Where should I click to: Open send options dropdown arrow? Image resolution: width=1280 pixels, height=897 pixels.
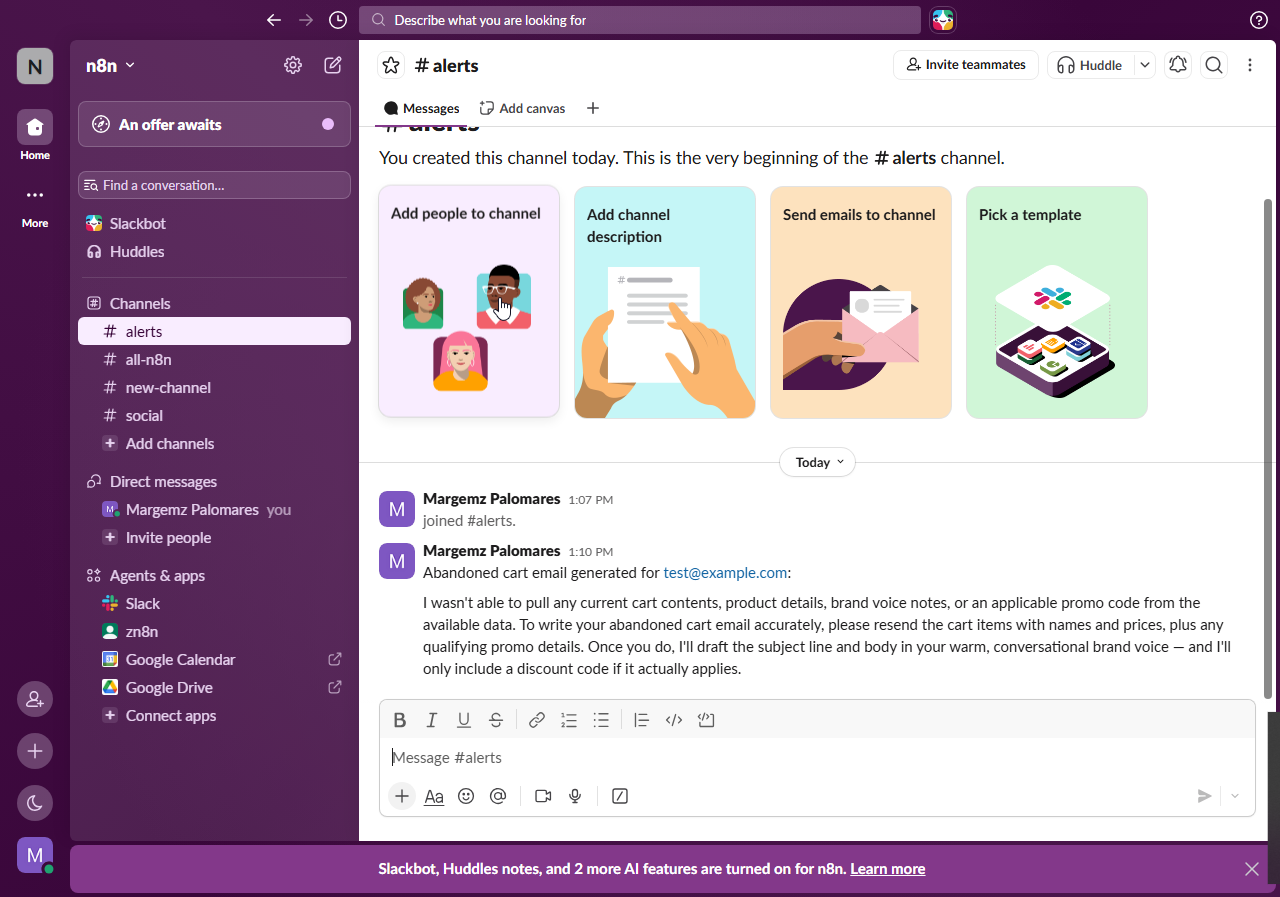pos(1235,796)
